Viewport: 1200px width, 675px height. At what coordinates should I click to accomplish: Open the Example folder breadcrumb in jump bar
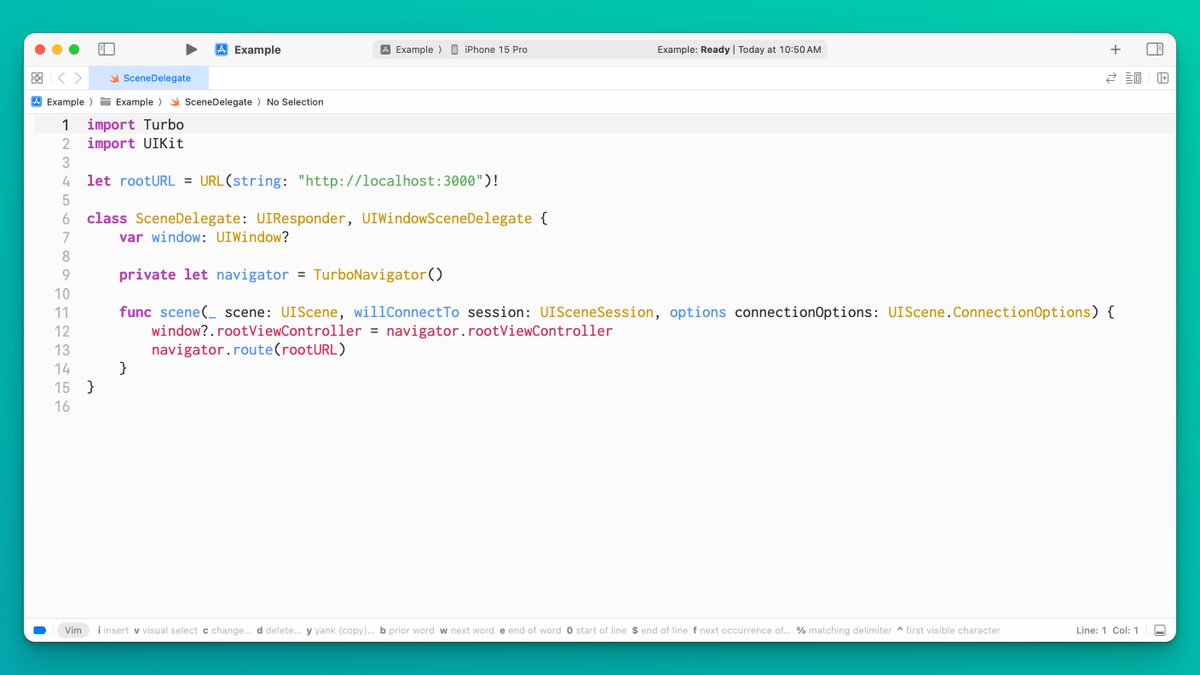click(x=126, y=102)
